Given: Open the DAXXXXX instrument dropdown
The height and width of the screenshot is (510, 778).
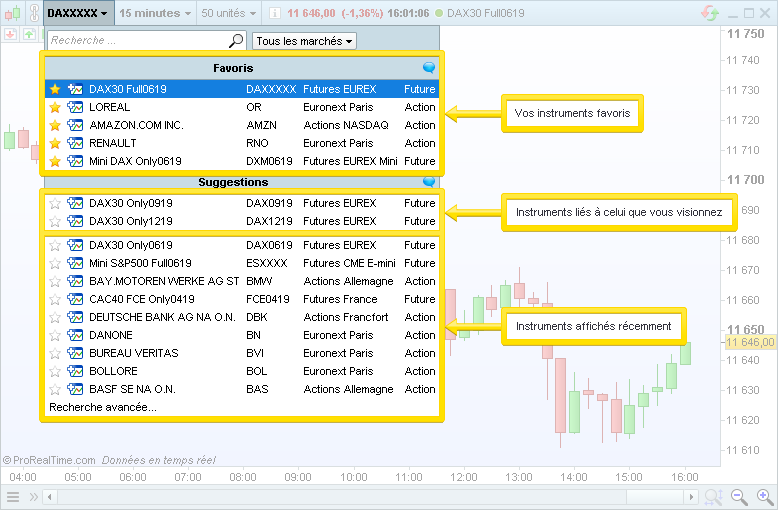Looking at the screenshot, I should coord(78,13).
